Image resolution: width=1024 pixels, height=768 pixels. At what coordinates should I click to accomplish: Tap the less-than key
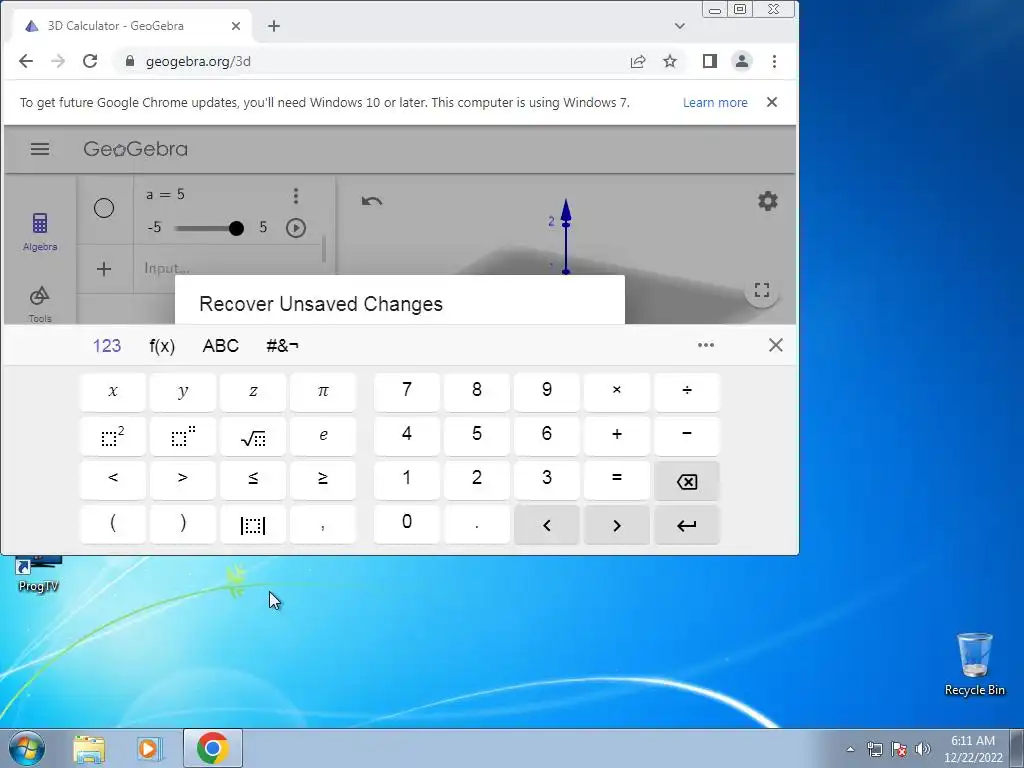tap(113, 480)
